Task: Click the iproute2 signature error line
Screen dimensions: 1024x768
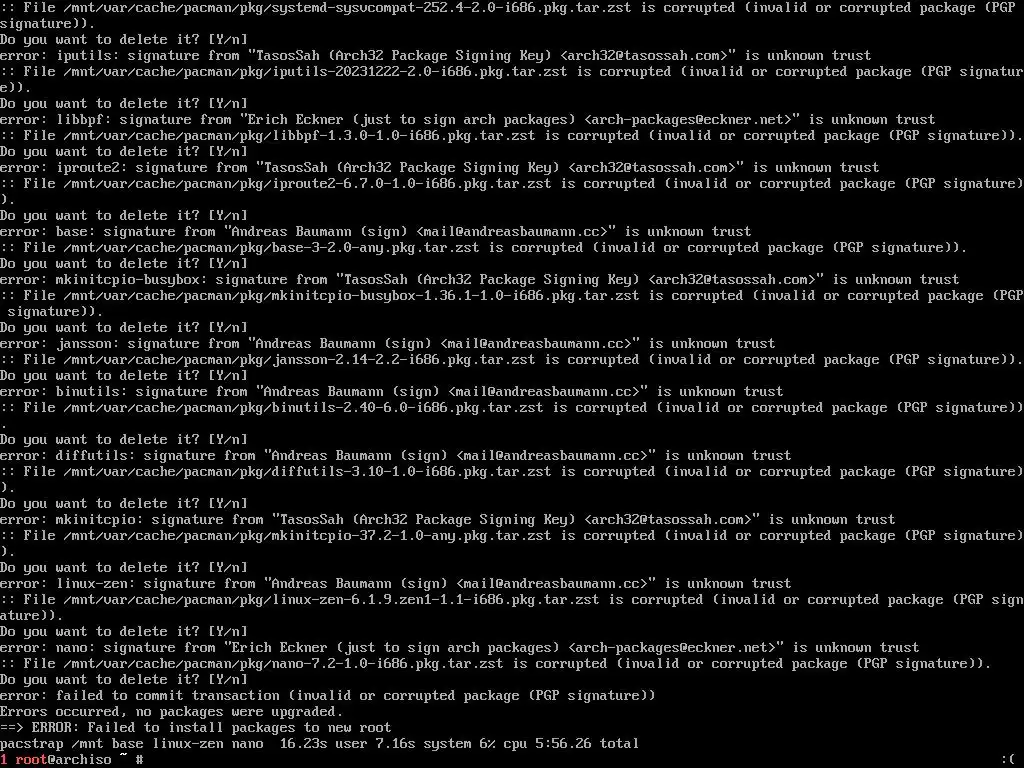Action: coord(440,167)
